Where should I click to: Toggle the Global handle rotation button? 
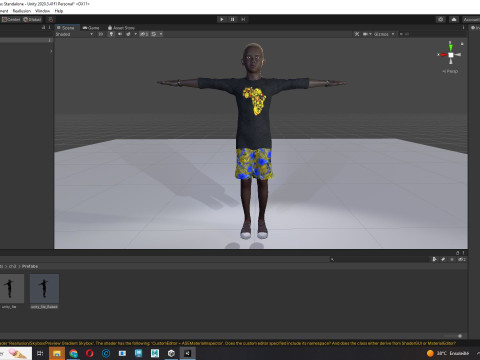pyautogui.click(x=32, y=20)
